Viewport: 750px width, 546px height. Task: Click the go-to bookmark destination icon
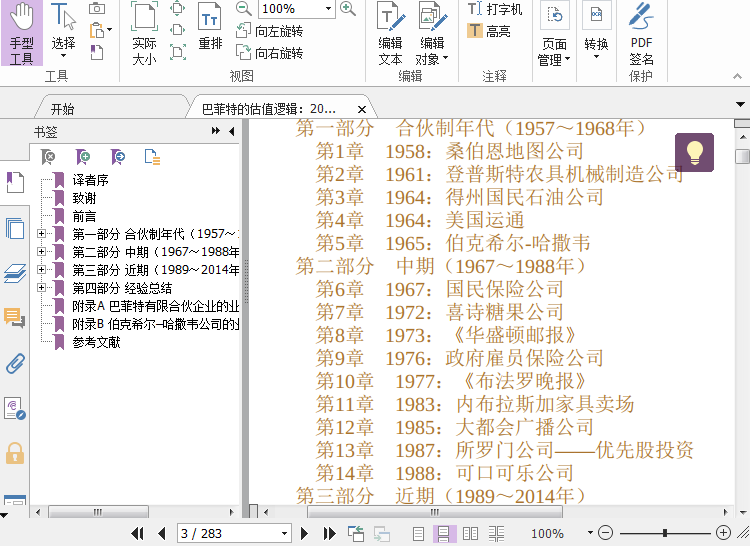[x=118, y=156]
